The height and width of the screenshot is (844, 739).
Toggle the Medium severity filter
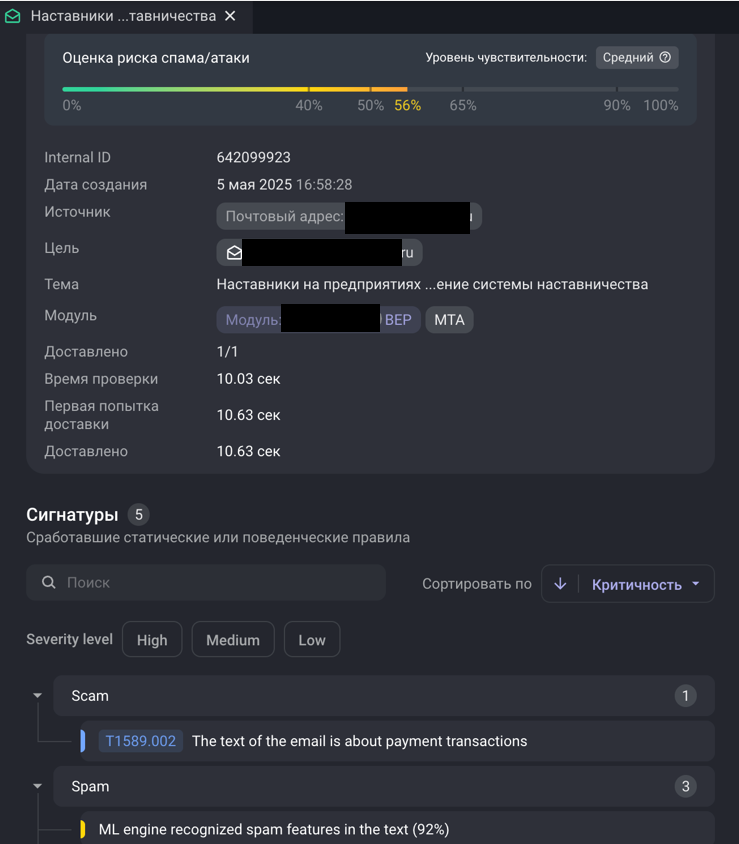(x=232, y=640)
